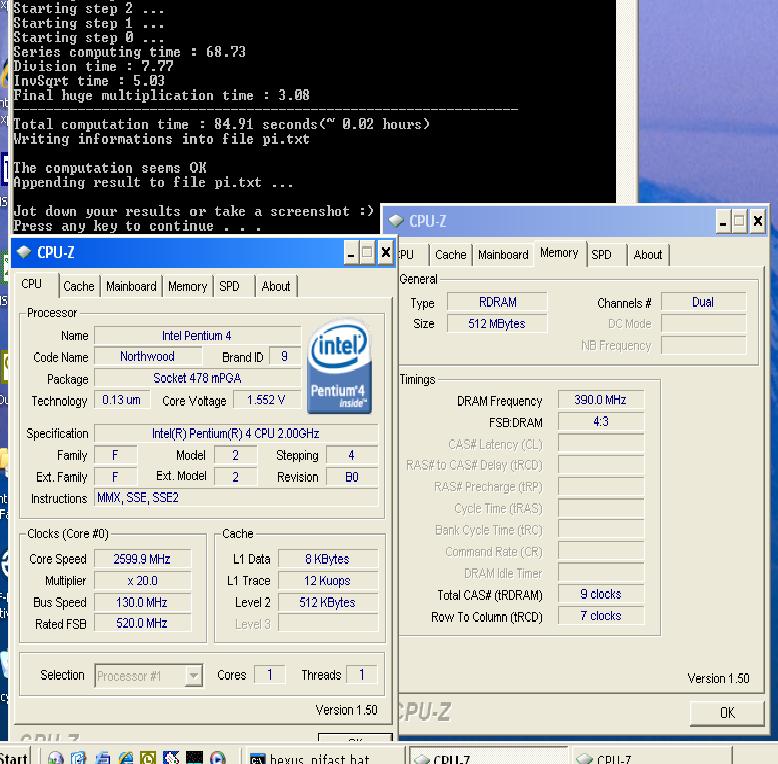778x764 pixels.
Task: Click the console icon on the hexus_pifast.bat taskbar button
Action: (x=258, y=759)
